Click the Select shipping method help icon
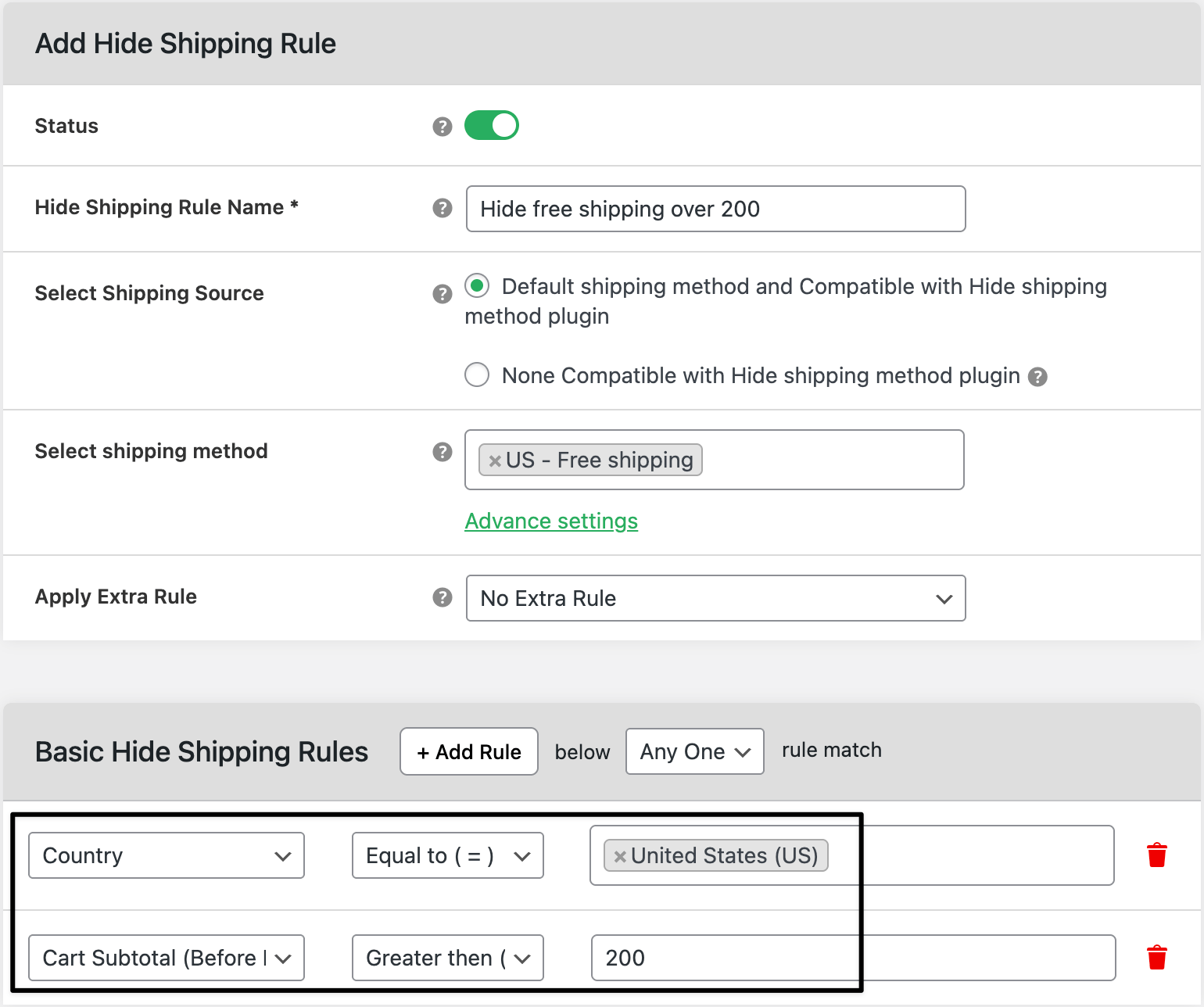 click(x=443, y=452)
